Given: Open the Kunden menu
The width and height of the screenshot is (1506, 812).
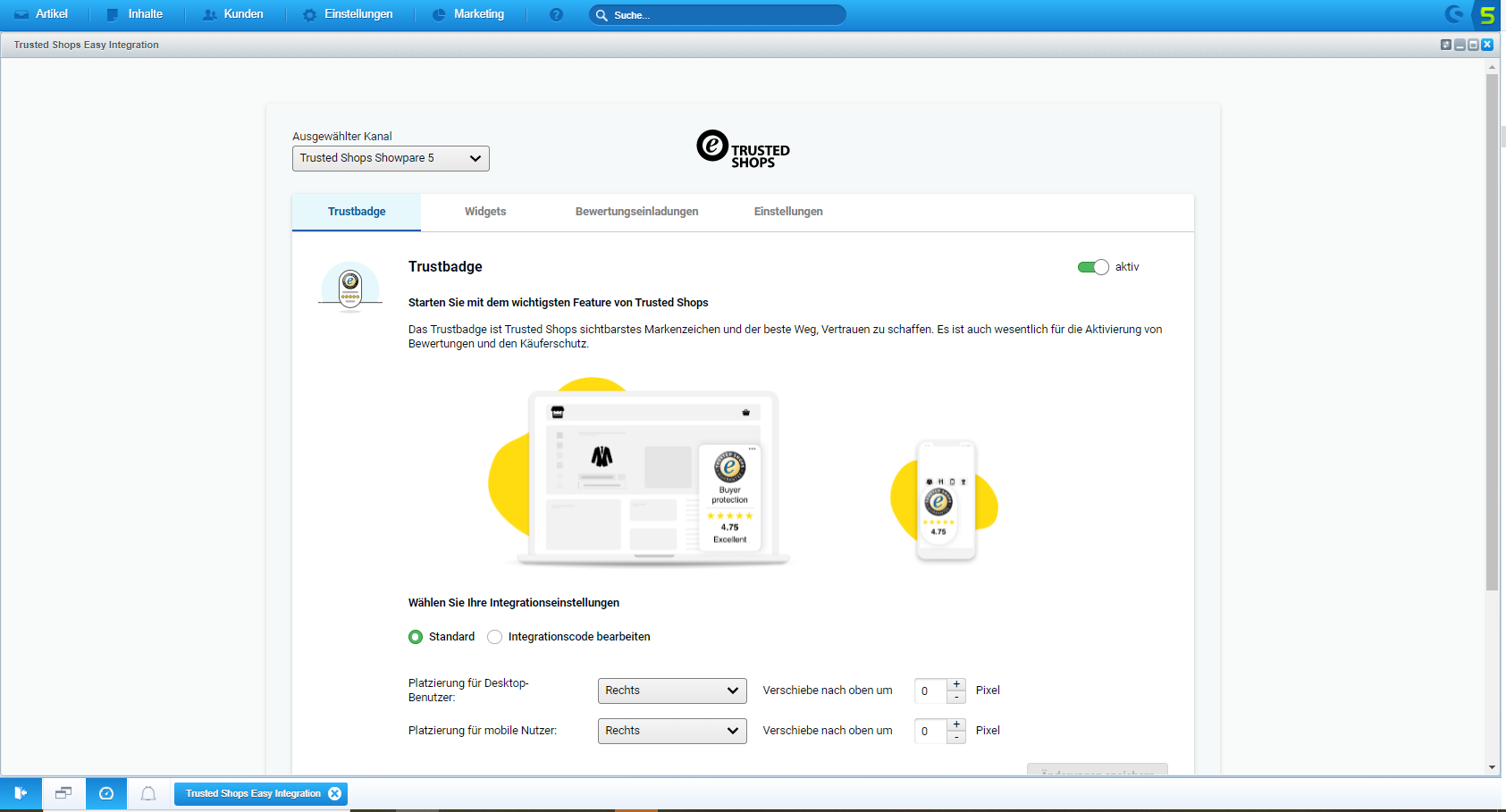Looking at the screenshot, I should click(x=233, y=14).
